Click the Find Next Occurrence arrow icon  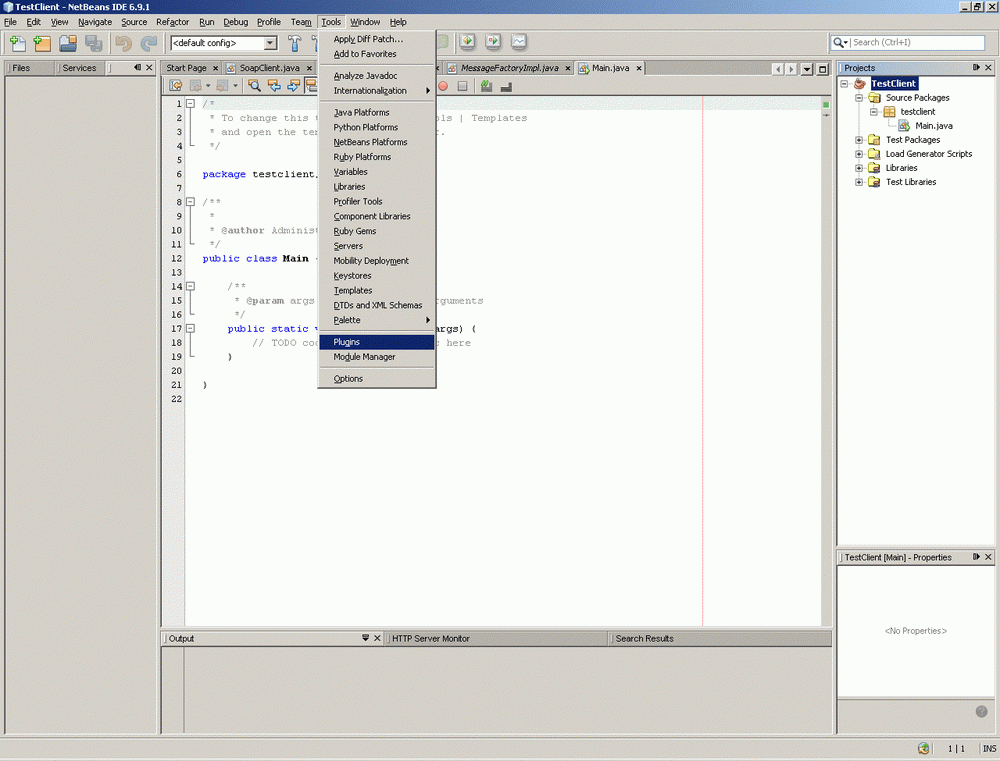pyautogui.click(x=293, y=85)
